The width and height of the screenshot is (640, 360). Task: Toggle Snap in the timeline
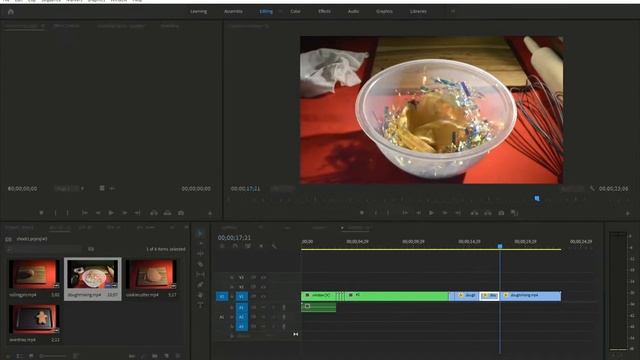(235, 246)
